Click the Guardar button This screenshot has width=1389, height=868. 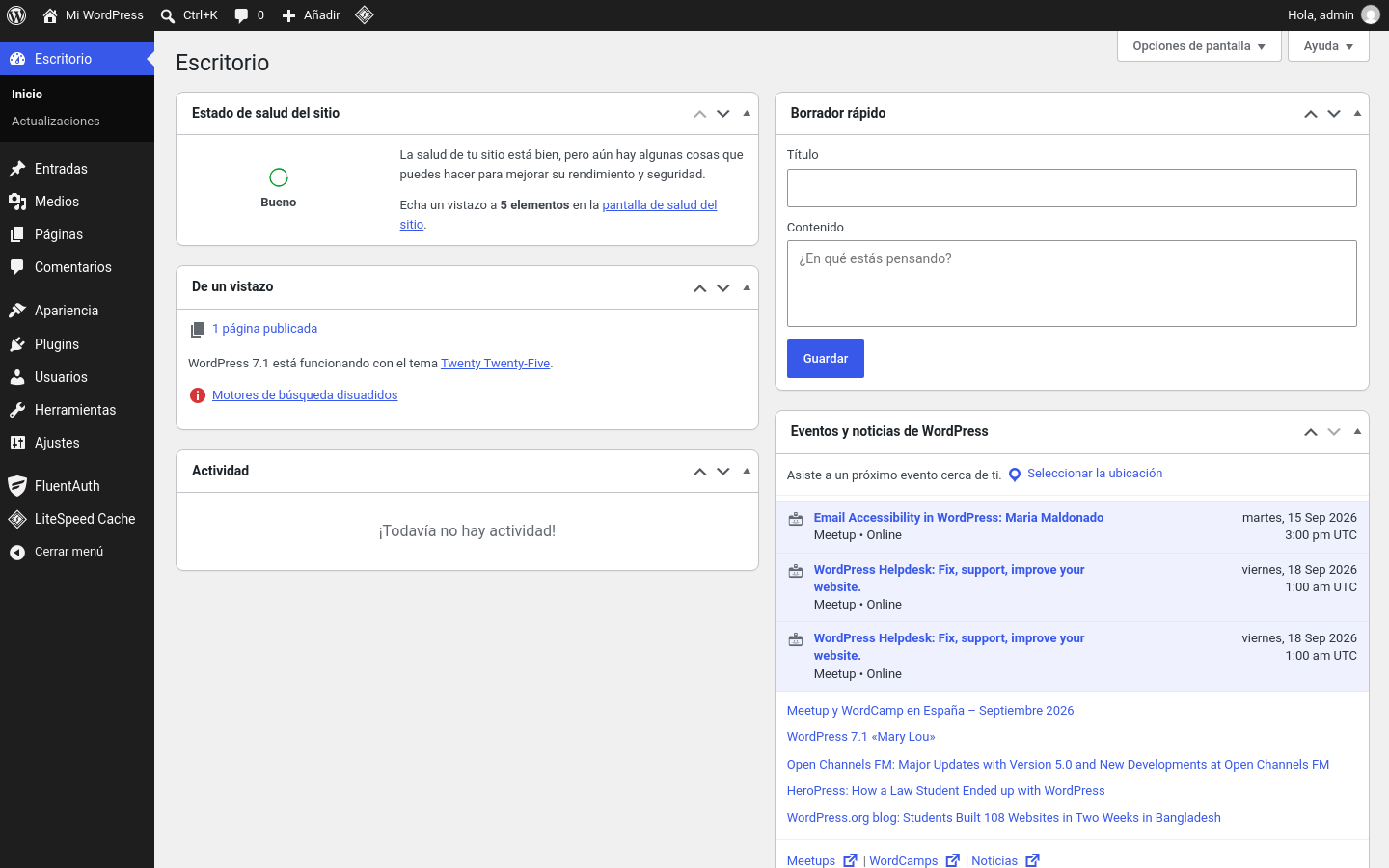click(826, 359)
